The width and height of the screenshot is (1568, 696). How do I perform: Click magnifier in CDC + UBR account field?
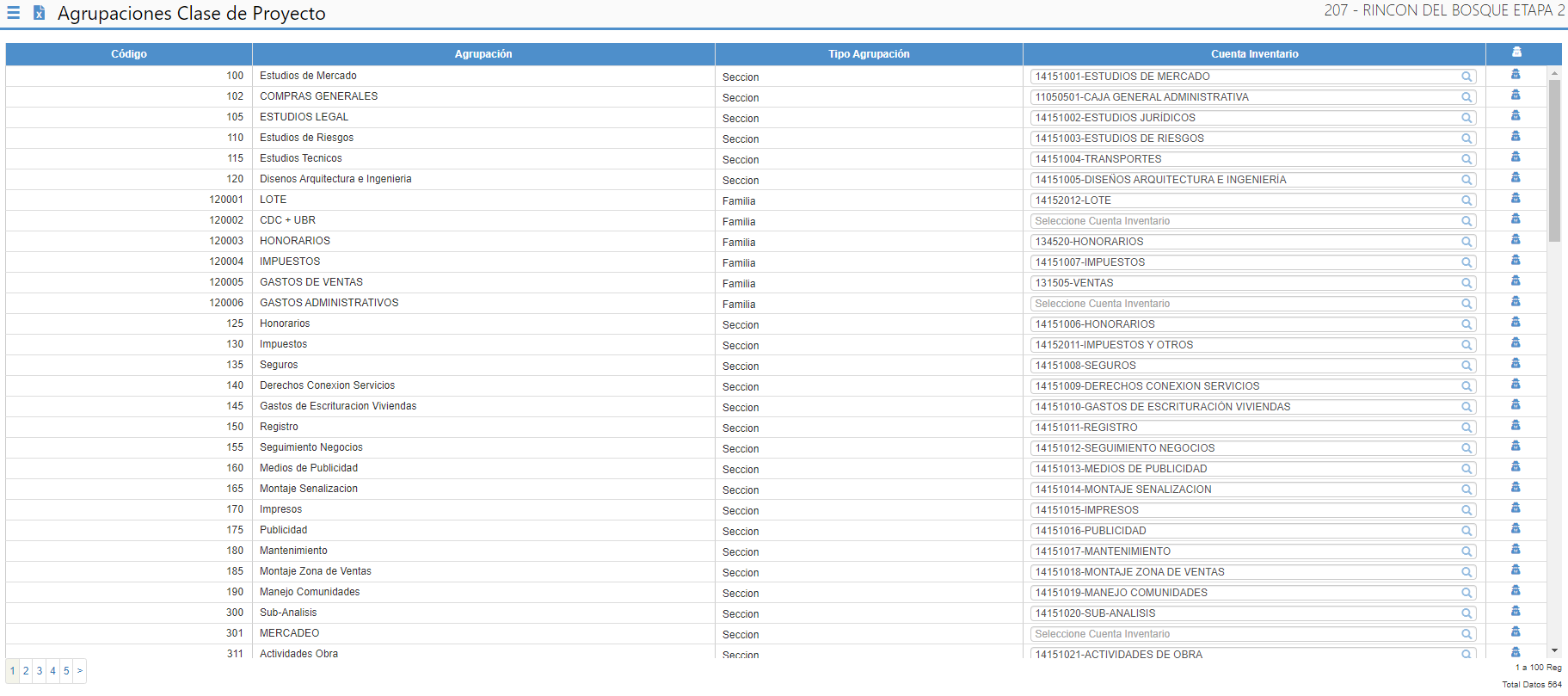click(1467, 221)
